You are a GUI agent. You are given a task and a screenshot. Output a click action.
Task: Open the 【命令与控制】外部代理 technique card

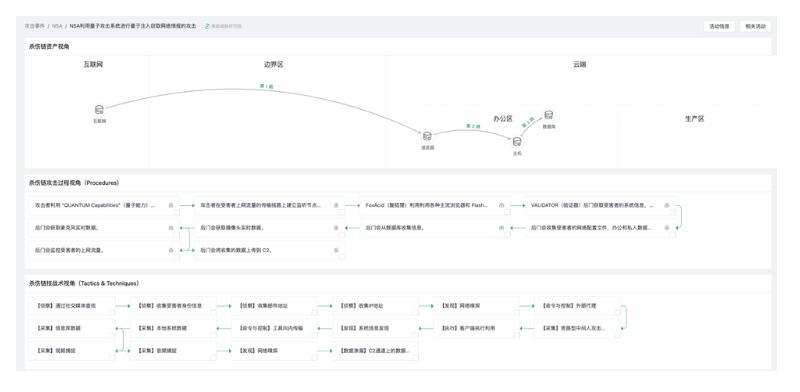[x=577, y=306]
